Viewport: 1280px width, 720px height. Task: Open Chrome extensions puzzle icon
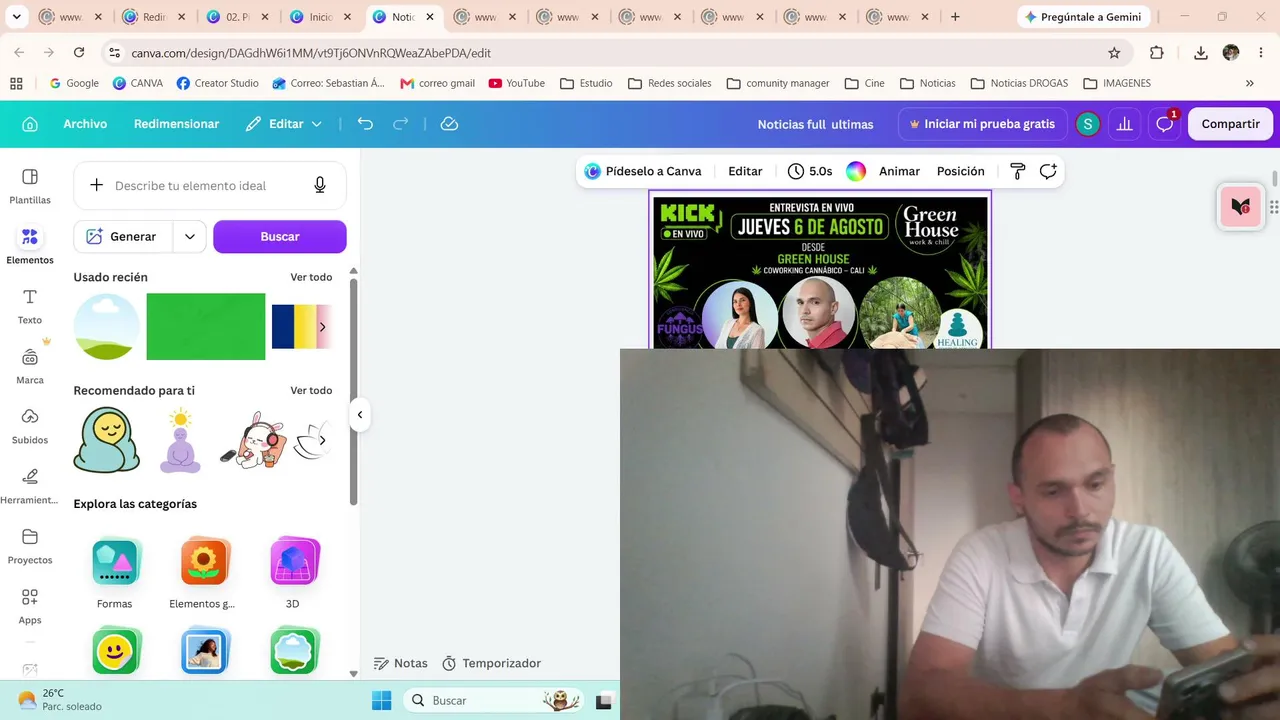coord(1157,53)
